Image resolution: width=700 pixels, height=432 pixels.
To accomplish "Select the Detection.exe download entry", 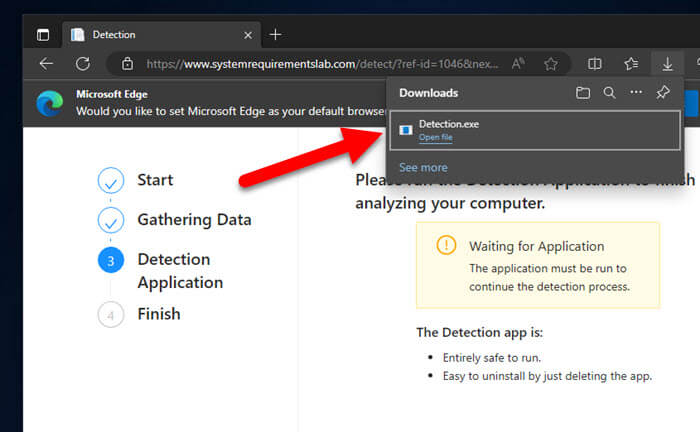I will click(535, 130).
